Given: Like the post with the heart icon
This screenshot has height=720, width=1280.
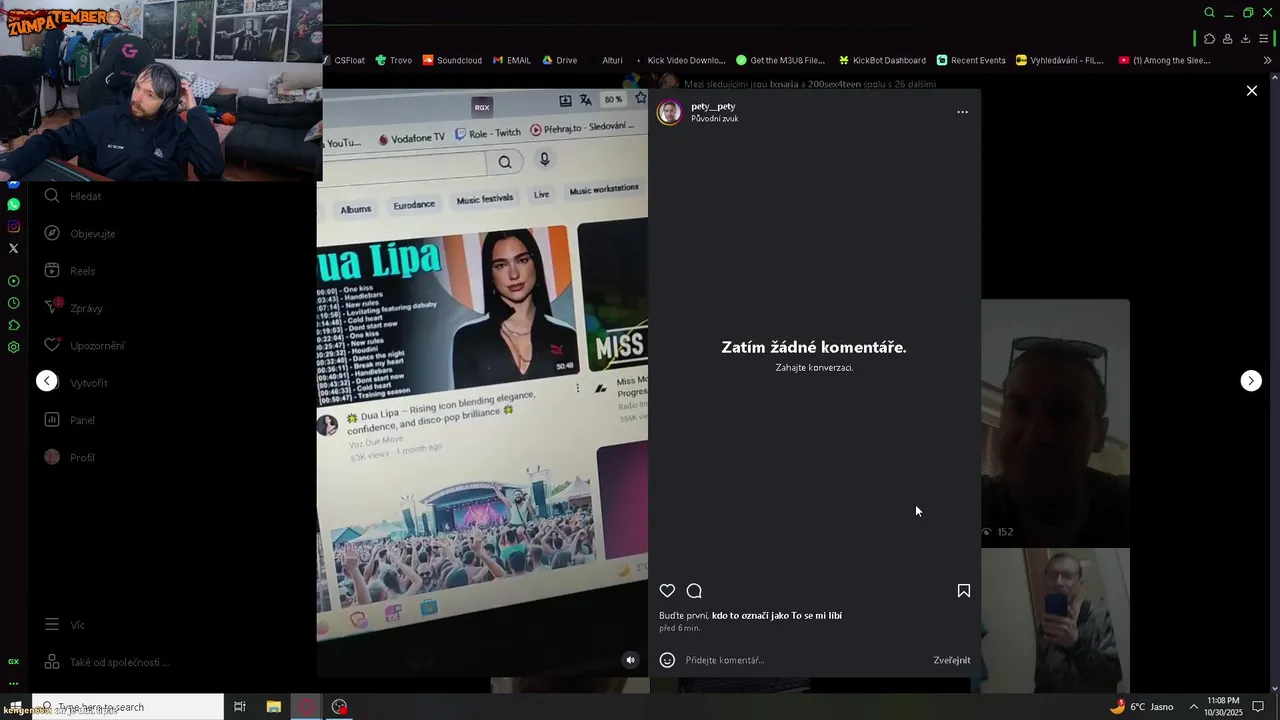Looking at the screenshot, I should coord(667,591).
